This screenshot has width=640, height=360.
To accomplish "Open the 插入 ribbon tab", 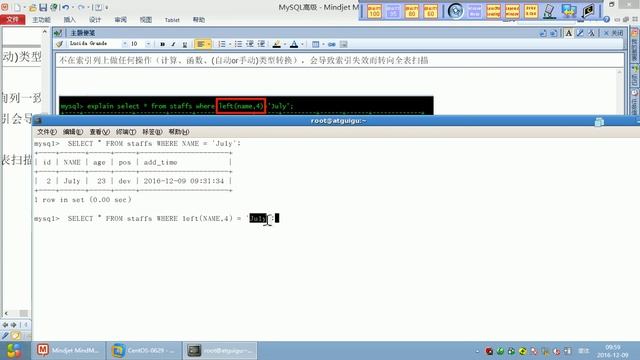I will [x=69, y=20].
